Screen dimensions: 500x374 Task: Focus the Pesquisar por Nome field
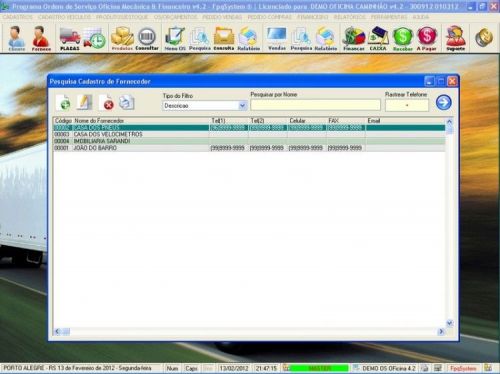[315, 105]
